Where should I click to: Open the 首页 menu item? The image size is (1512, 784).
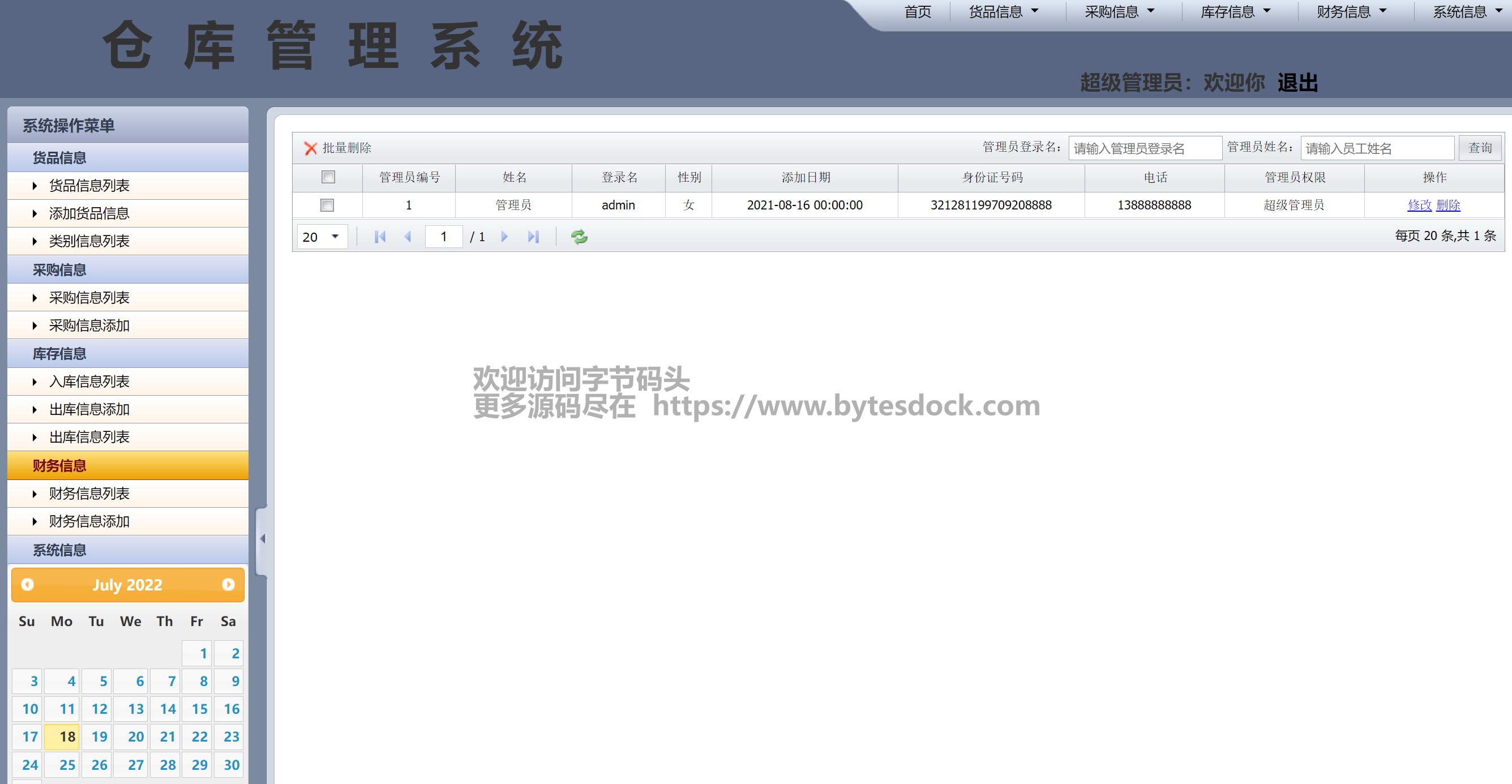[x=918, y=12]
